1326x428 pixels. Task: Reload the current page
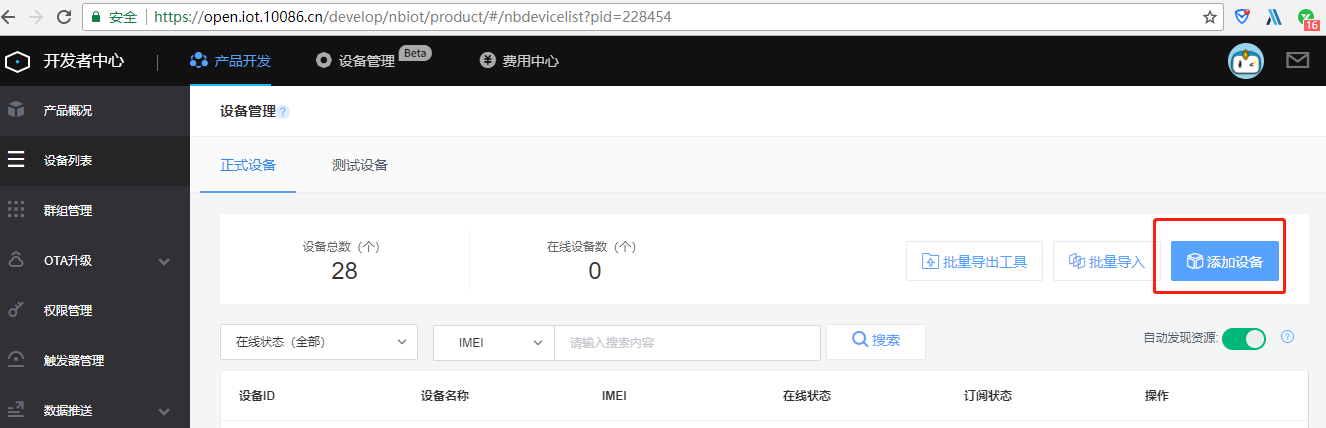pyautogui.click(x=64, y=17)
